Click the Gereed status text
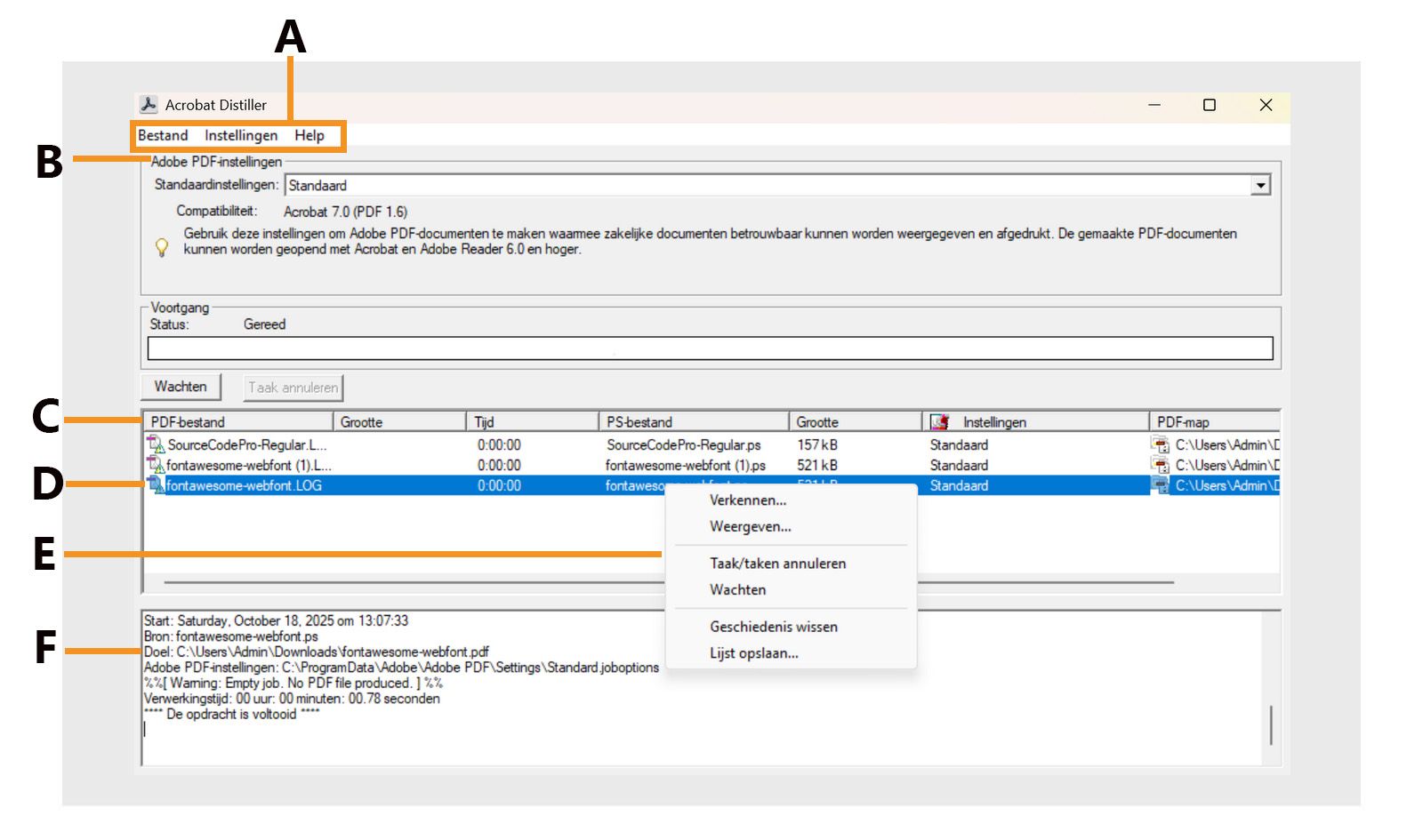Viewport: 1423px width, 840px height. pos(264,324)
